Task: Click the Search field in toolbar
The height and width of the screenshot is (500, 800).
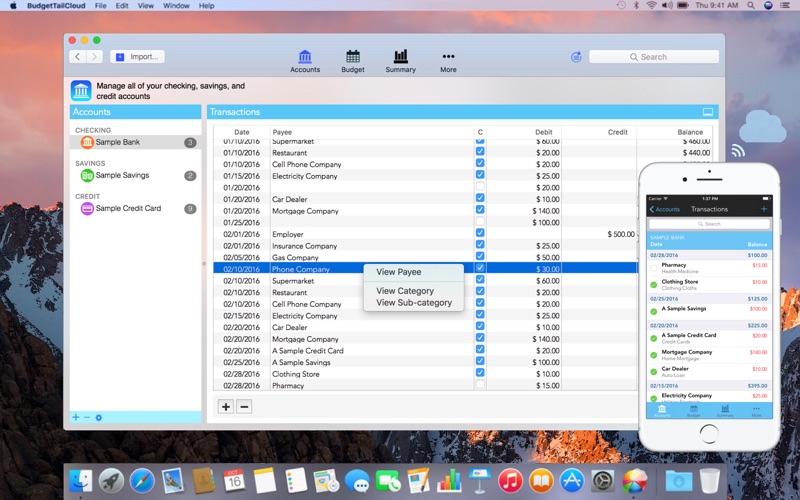Action: click(x=654, y=57)
